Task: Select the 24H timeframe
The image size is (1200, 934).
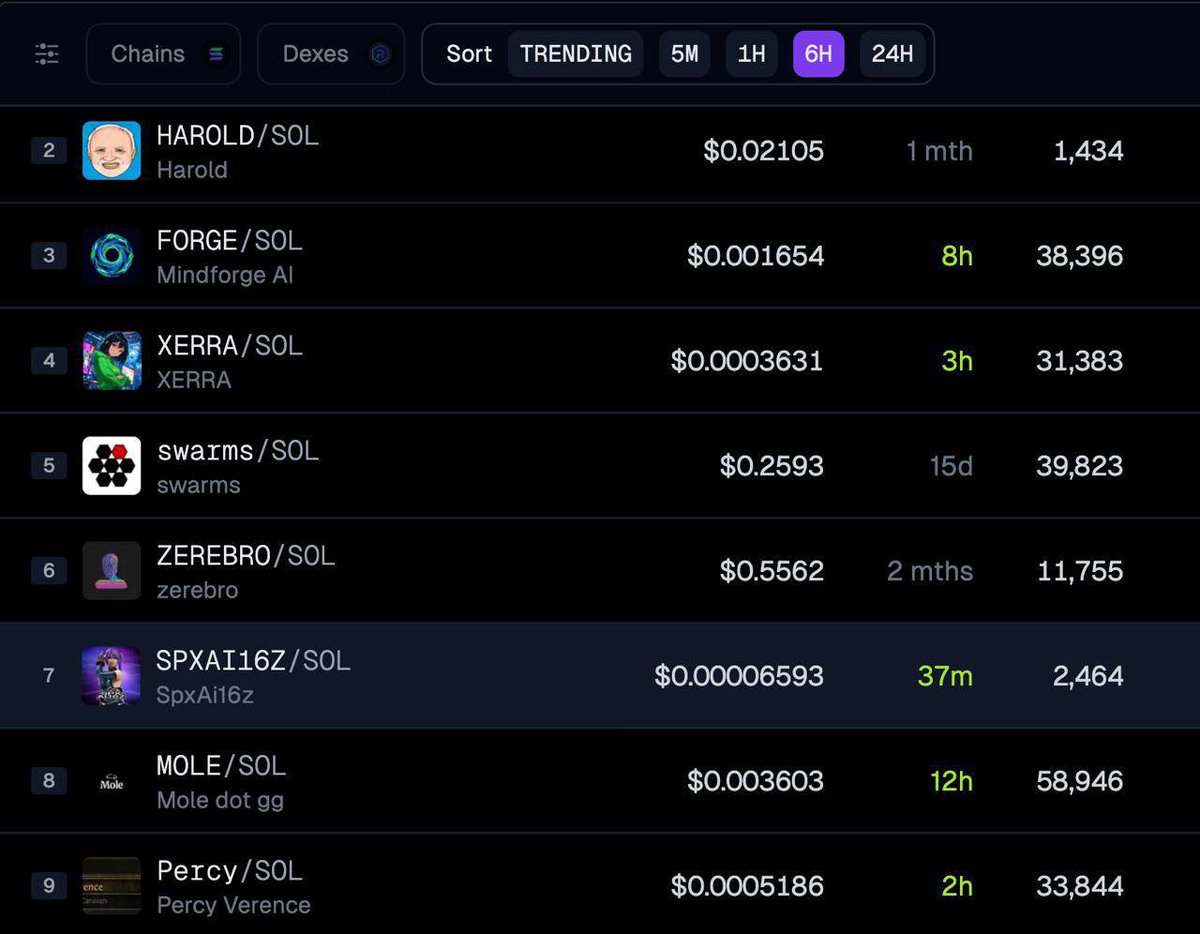Action: (x=892, y=54)
